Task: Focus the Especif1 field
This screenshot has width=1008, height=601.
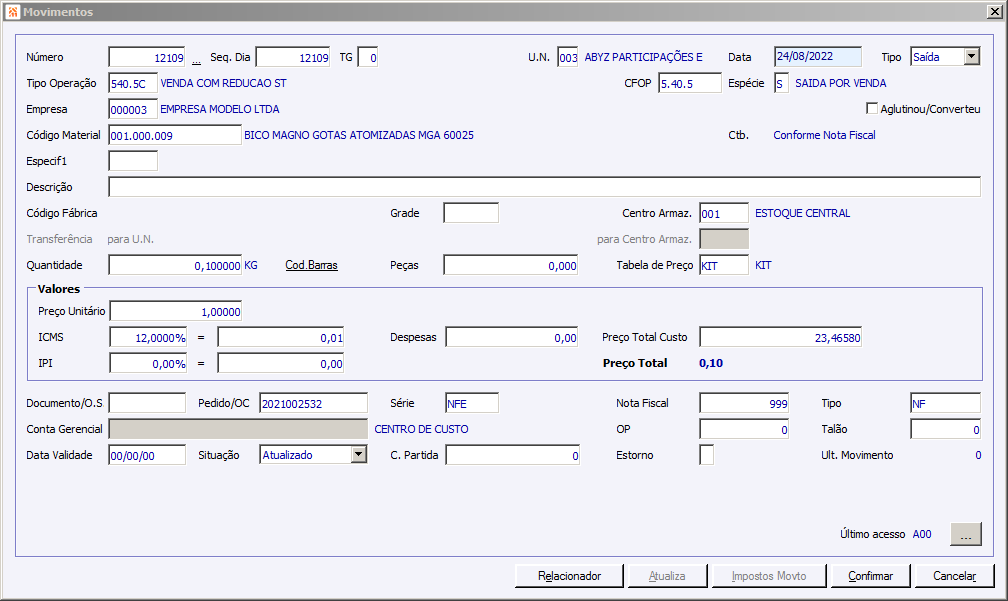Action: point(133,161)
